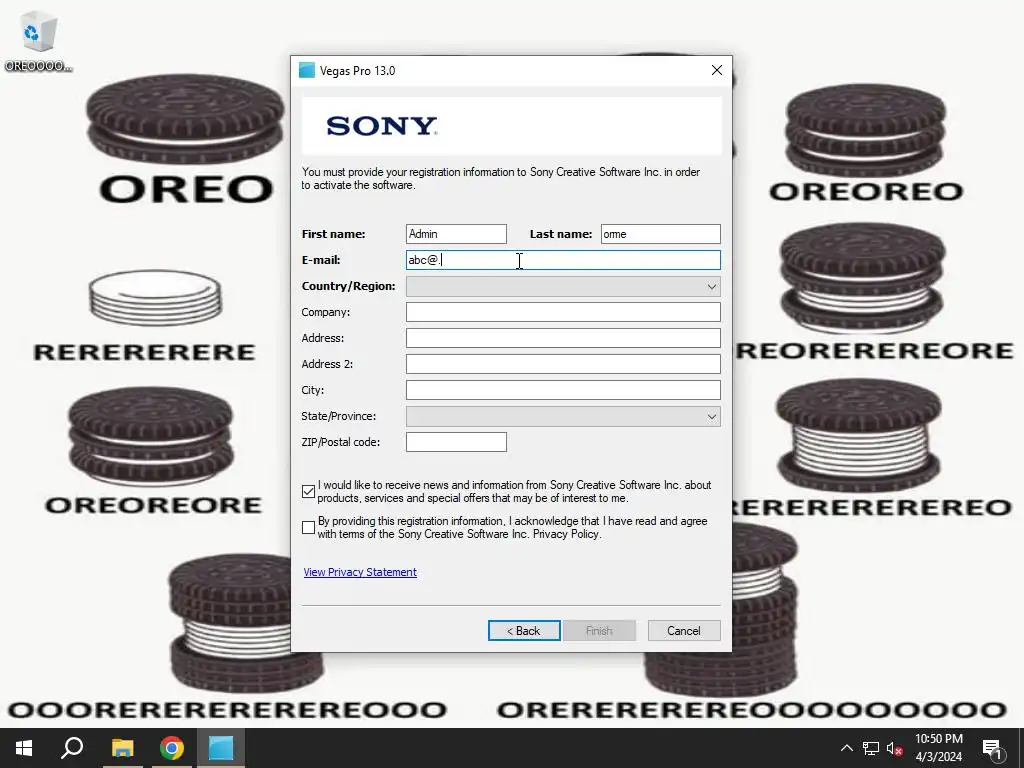Click the Company text field

click(x=563, y=312)
